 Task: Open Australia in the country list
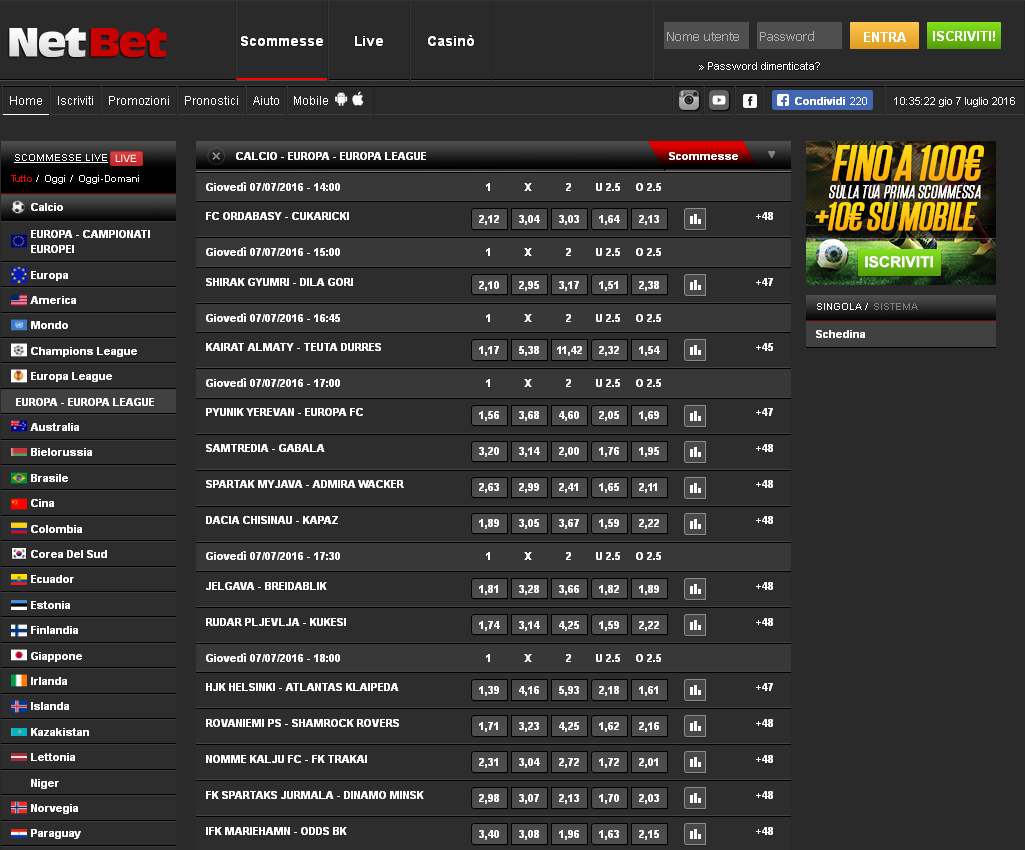coord(88,427)
